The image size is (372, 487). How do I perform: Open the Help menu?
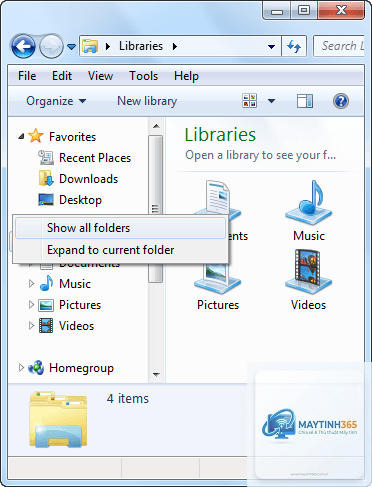pos(186,76)
